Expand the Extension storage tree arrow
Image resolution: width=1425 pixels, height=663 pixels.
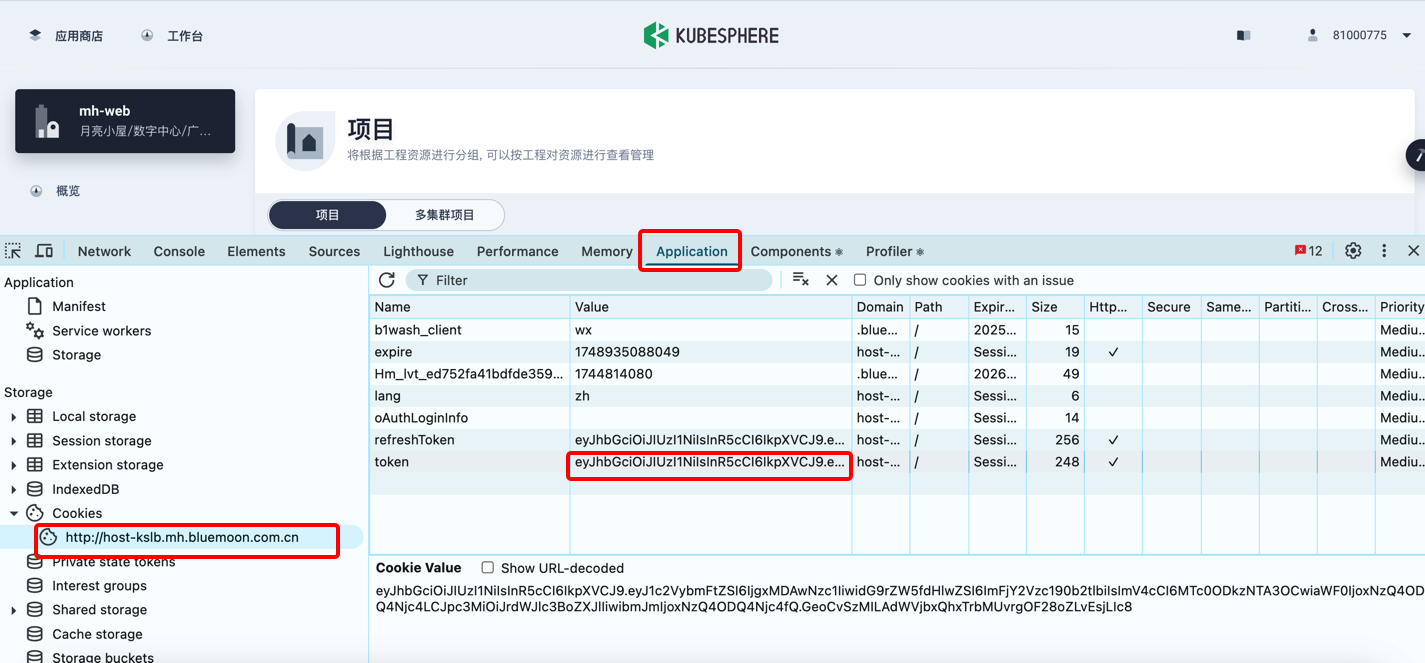click(13, 465)
